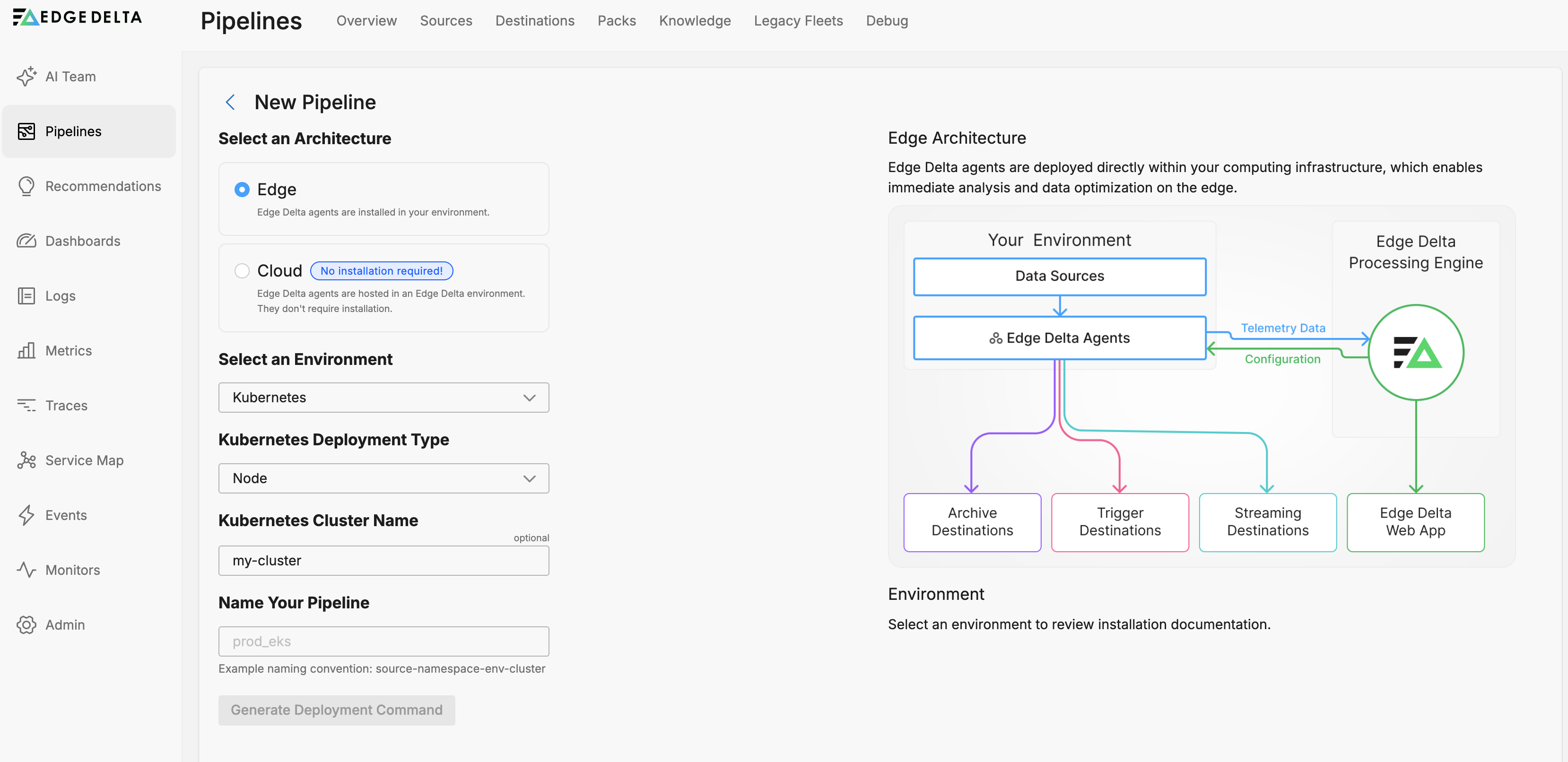Open the Service Map graph icon
Screen dimensions: 1568x762
[26, 460]
